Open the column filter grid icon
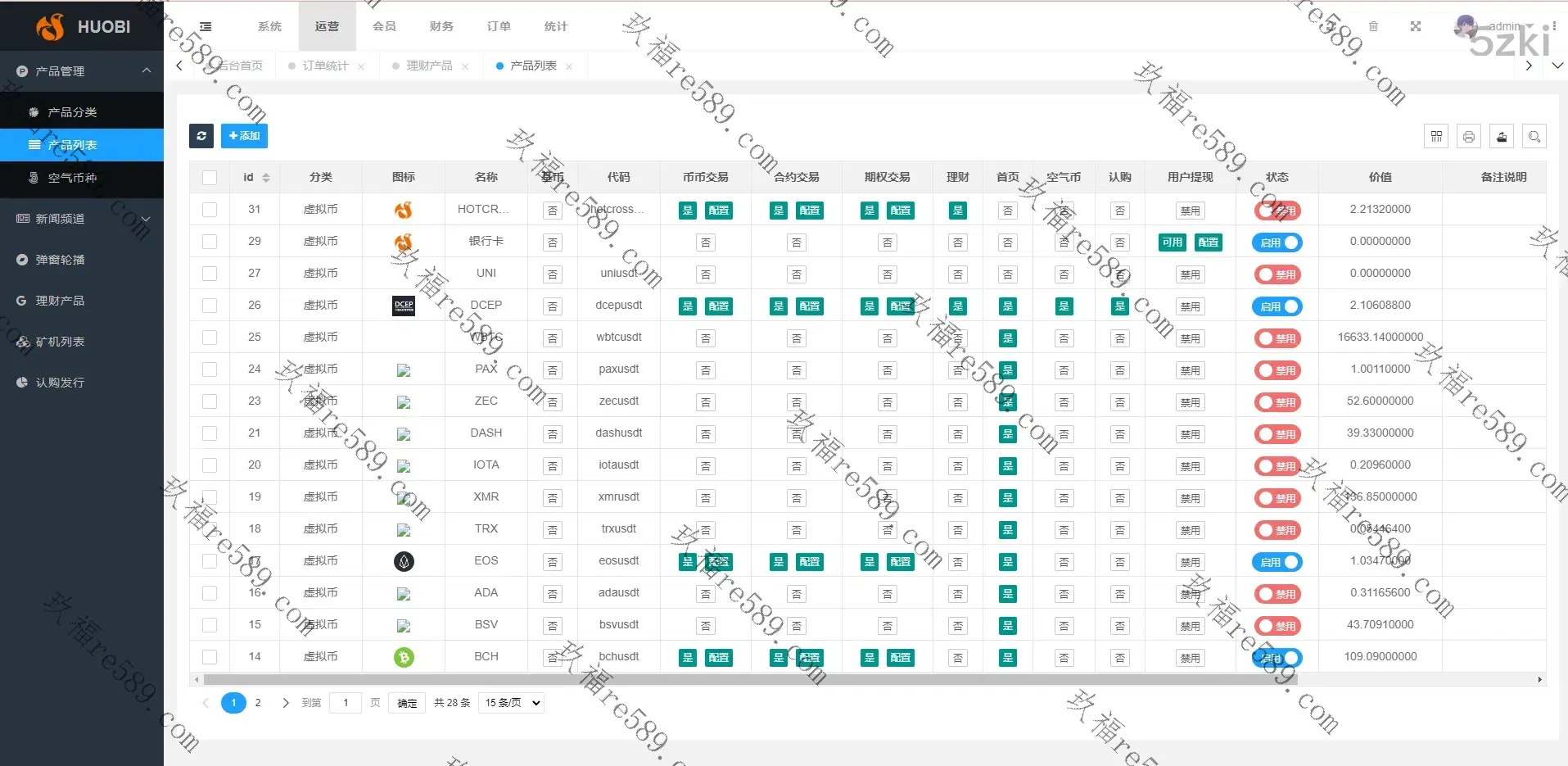1568x766 pixels. click(x=1436, y=137)
